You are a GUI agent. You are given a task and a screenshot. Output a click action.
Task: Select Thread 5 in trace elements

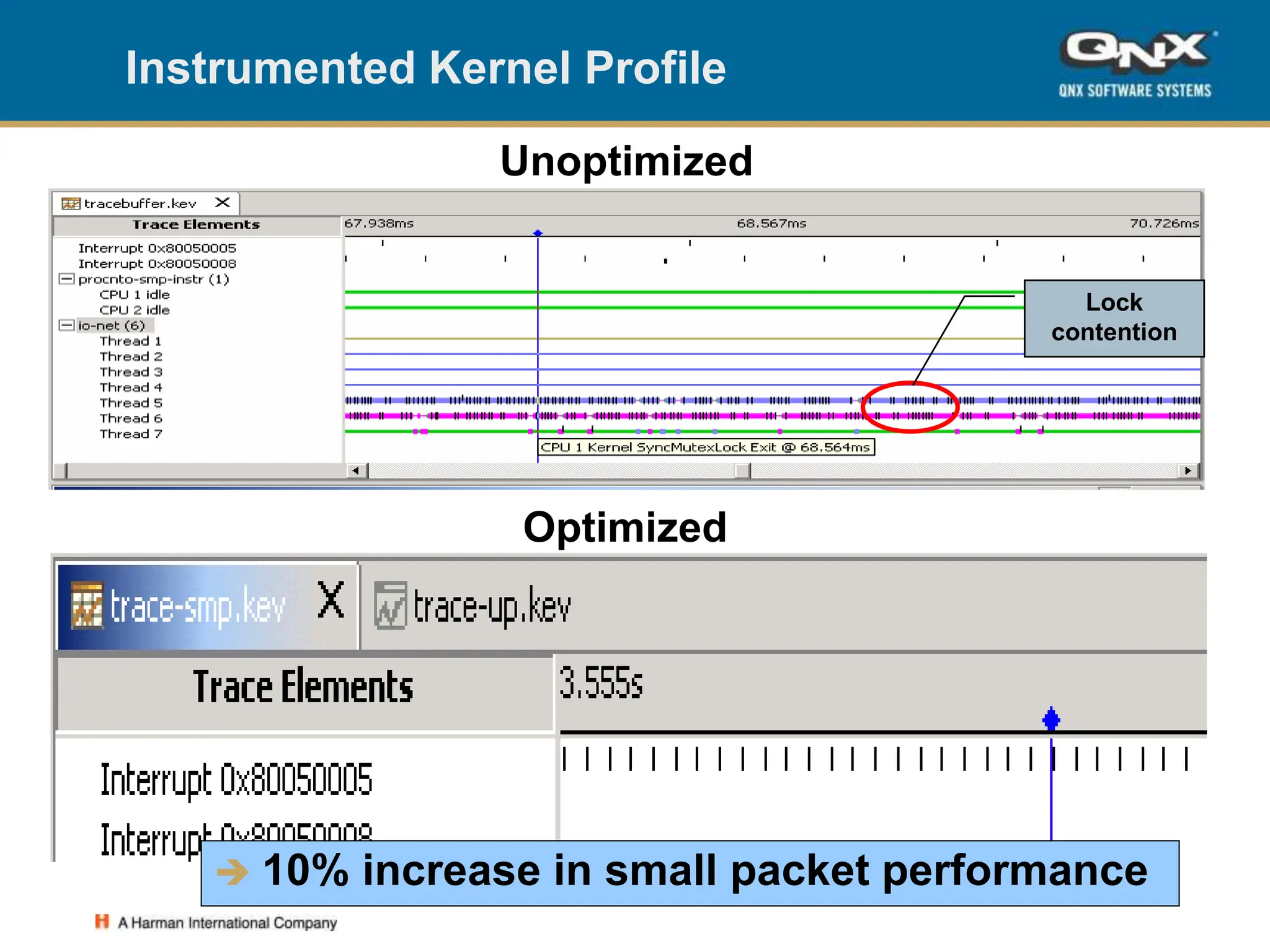click(131, 403)
